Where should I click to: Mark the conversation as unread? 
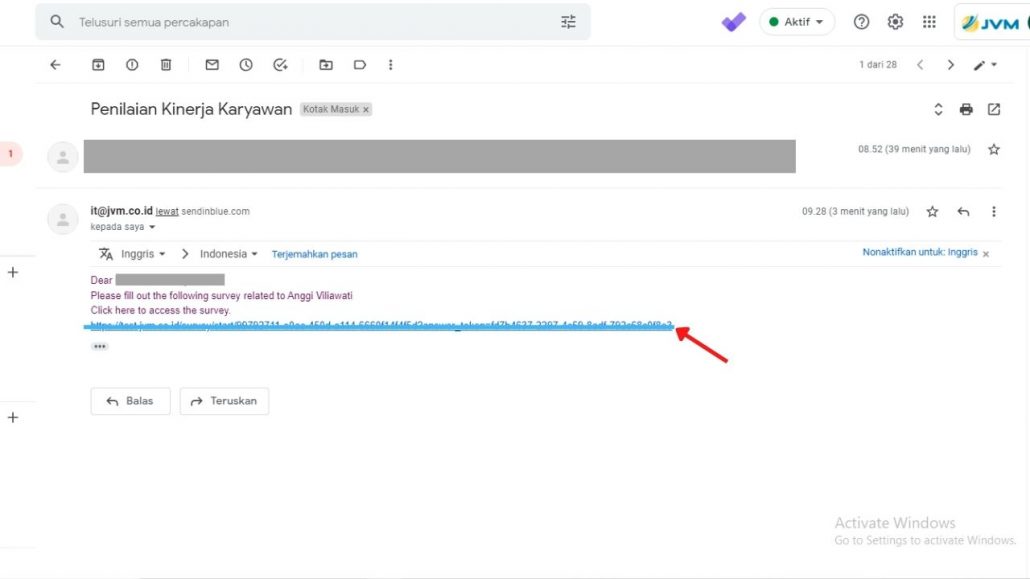pos(212,64)
